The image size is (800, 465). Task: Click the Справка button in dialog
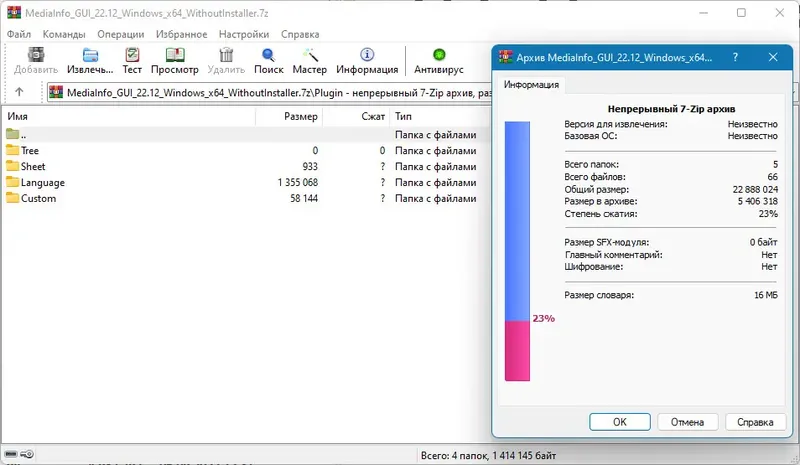755,422
